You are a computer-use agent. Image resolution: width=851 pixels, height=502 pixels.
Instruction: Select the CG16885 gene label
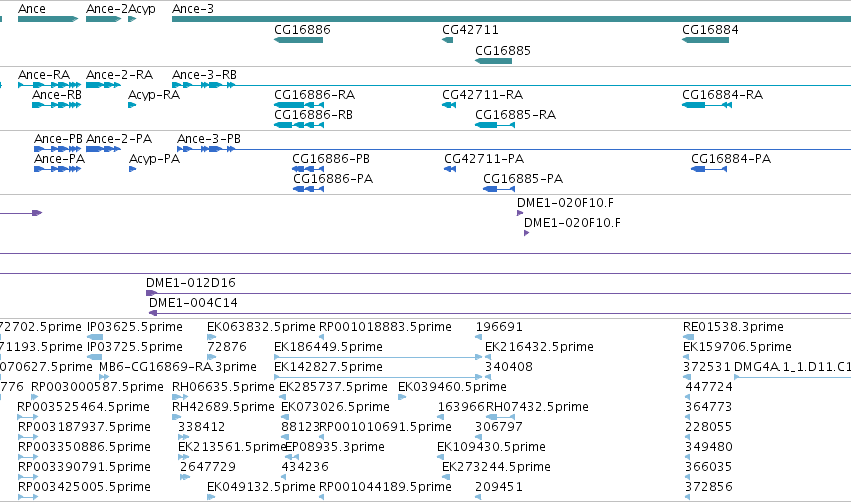tap(503, 50)
